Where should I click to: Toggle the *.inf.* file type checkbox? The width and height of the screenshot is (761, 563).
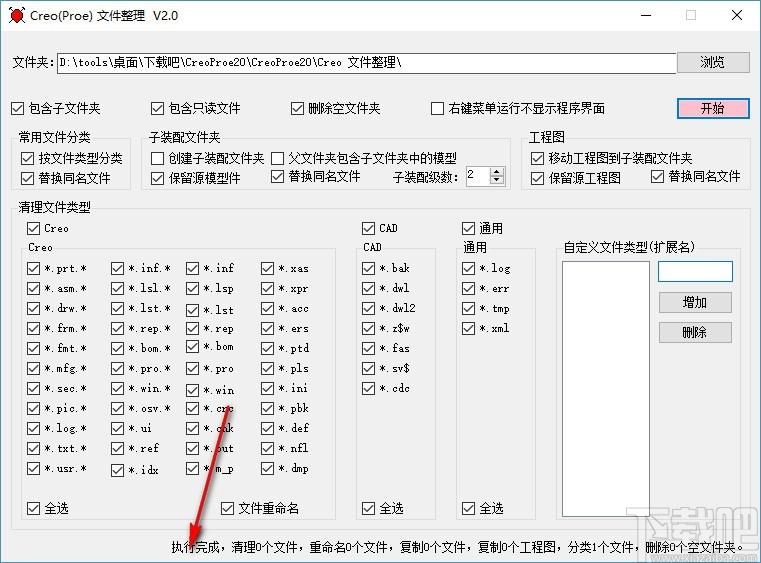(x=117, y=268)
